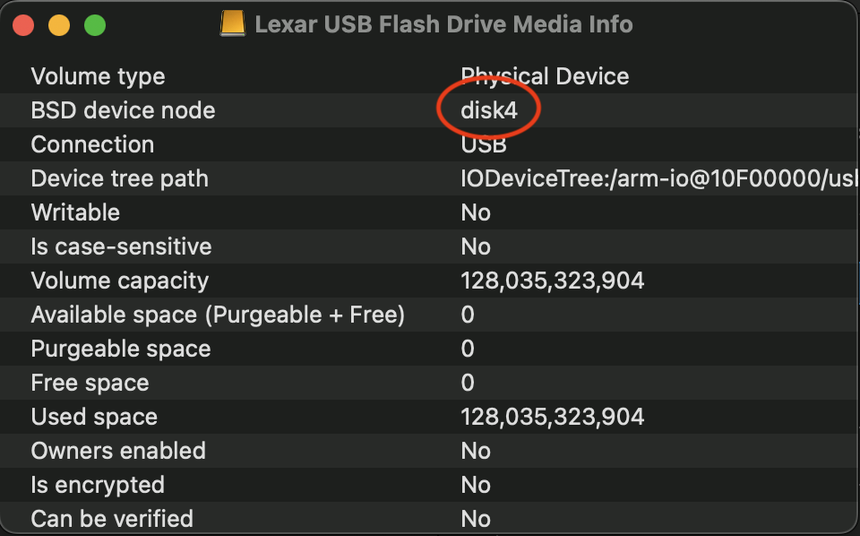Click the Purgeable space label
This screenshot has width=860, height=536.
(x=121, y=348)
